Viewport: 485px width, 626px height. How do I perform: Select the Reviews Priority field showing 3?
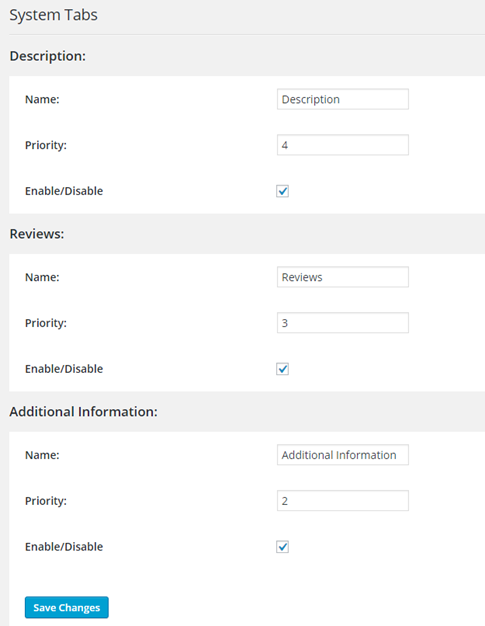click(x=343, y=323)
